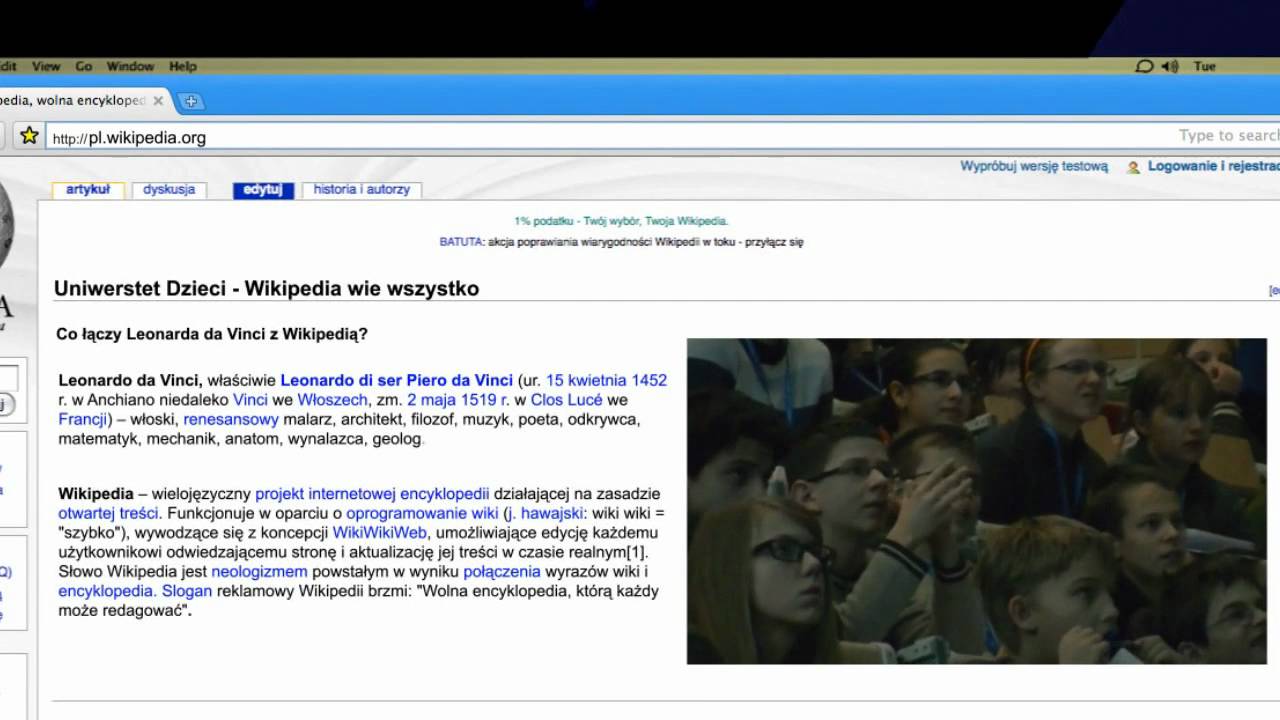
Task: Click 'Wypróbuj wersję testową' link
Action: click(x=1034, y=167)
